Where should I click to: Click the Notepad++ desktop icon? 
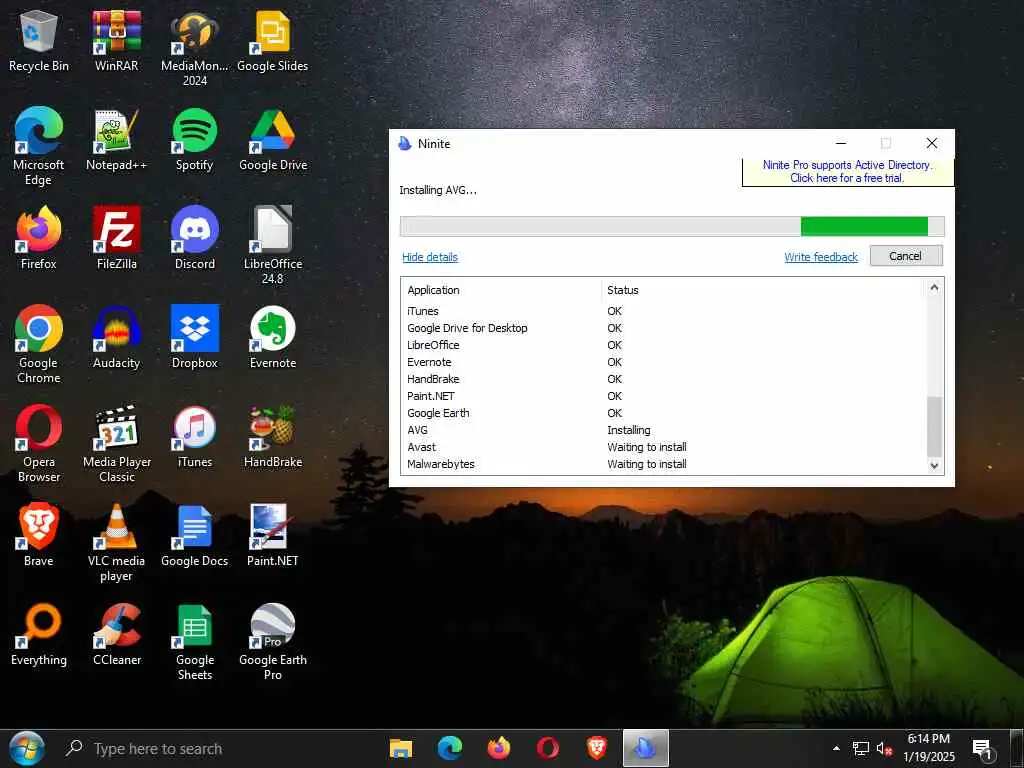coord(117,140)
